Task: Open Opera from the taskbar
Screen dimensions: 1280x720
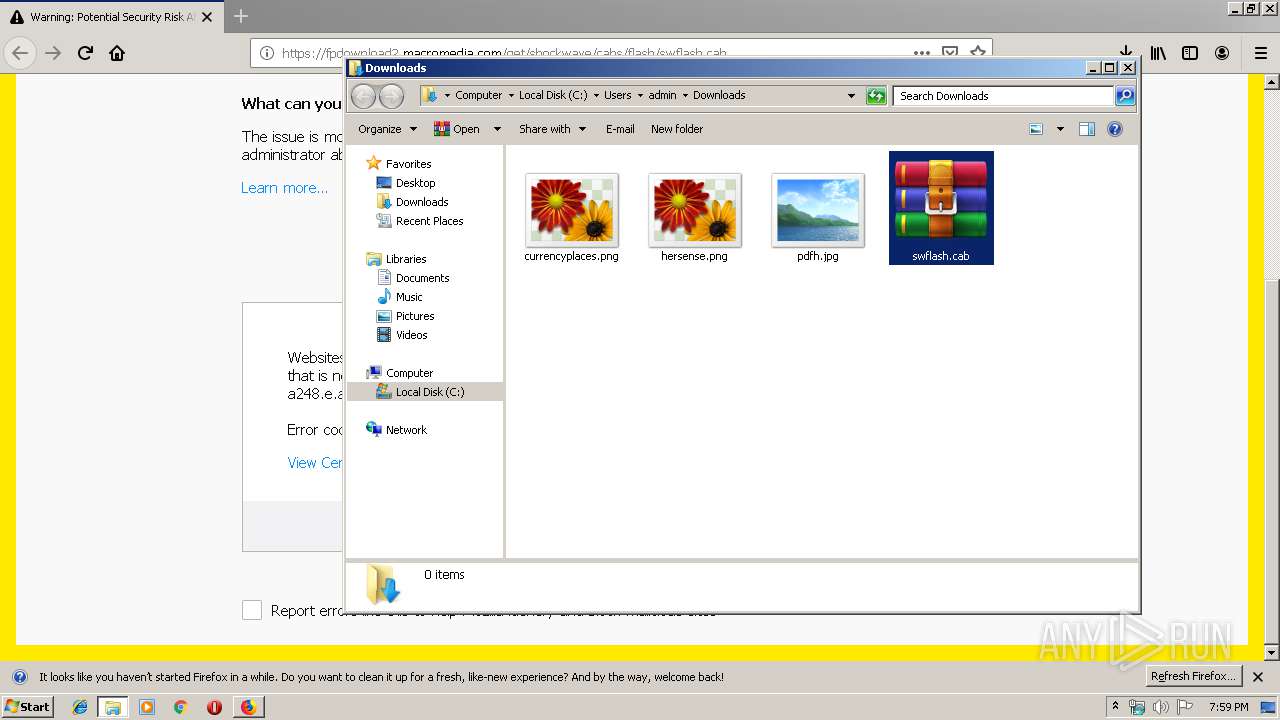Action: tap(214, 707)
